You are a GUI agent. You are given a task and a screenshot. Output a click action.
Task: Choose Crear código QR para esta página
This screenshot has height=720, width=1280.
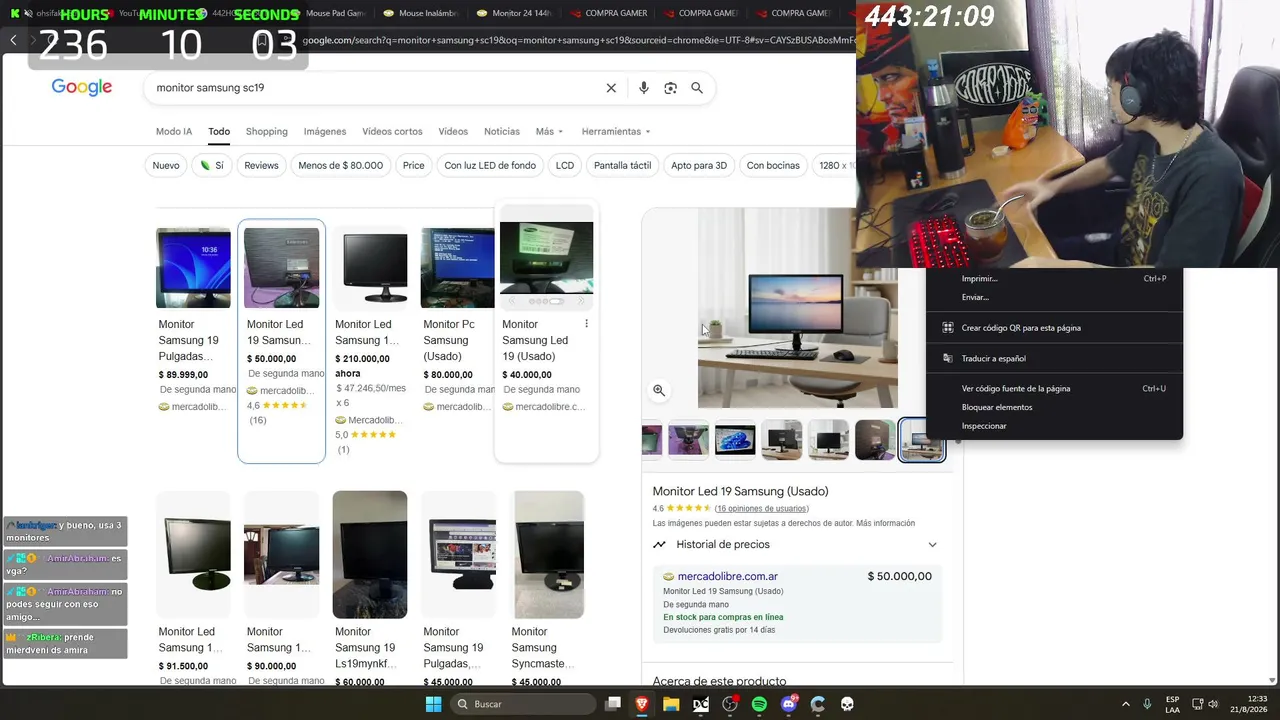(x=1054, y=328)
